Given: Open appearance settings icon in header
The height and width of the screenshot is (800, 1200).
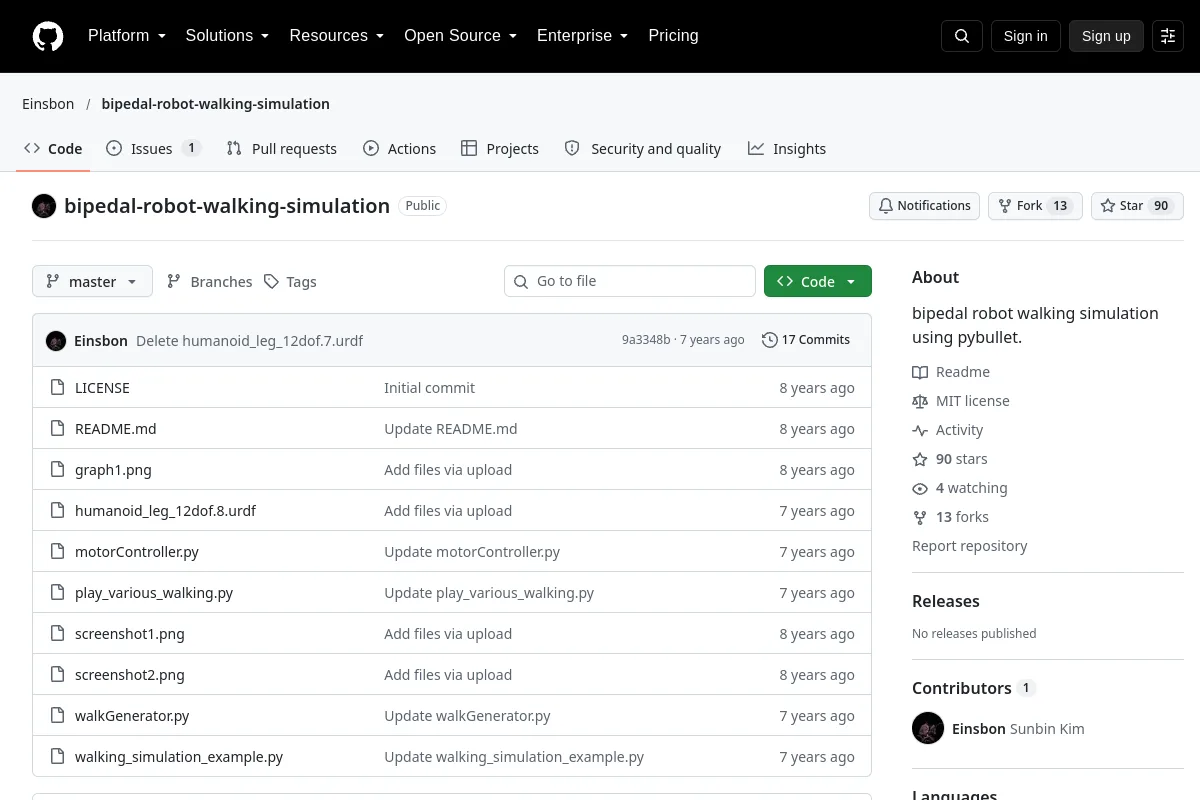Looking at the screenshot, I should click(1168, 36).
